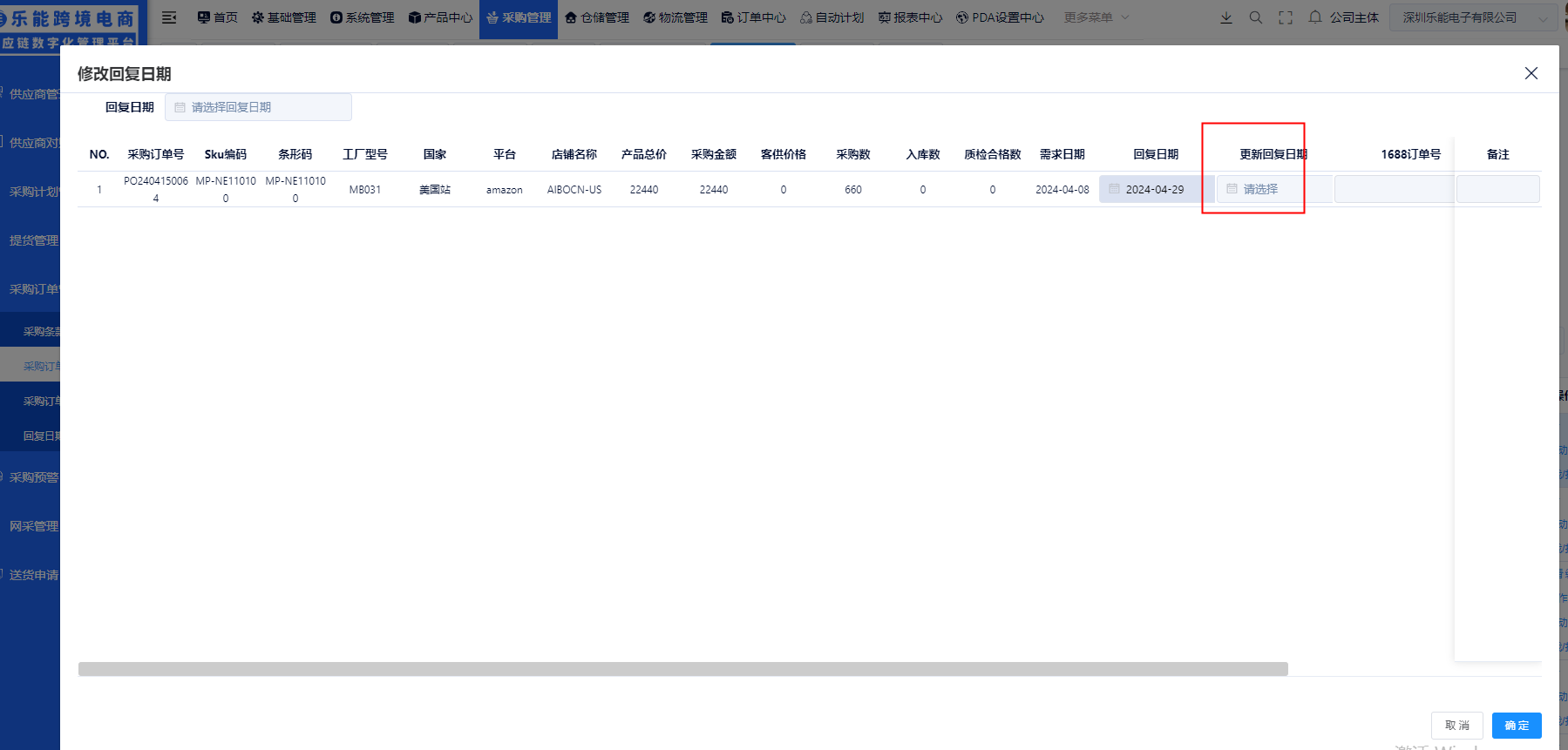Click the download icon in top bar
The width and height of the screenshot is (1568, 750).
click(x=1225, y=17)
